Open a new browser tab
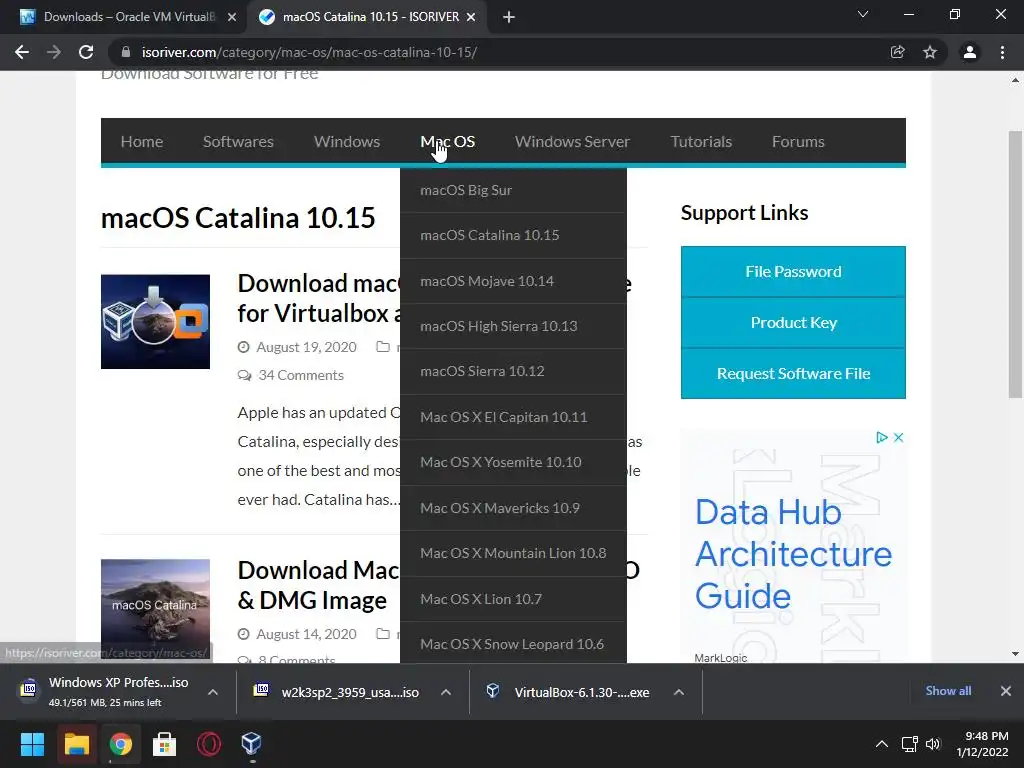Viewport: 1024px width, 768px height. (x=509, y=17)
